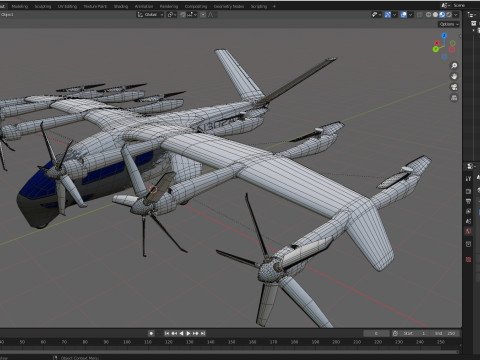Select rendered viewport shading mode
The height and width of the screenshot is (360, 480).
449,15
